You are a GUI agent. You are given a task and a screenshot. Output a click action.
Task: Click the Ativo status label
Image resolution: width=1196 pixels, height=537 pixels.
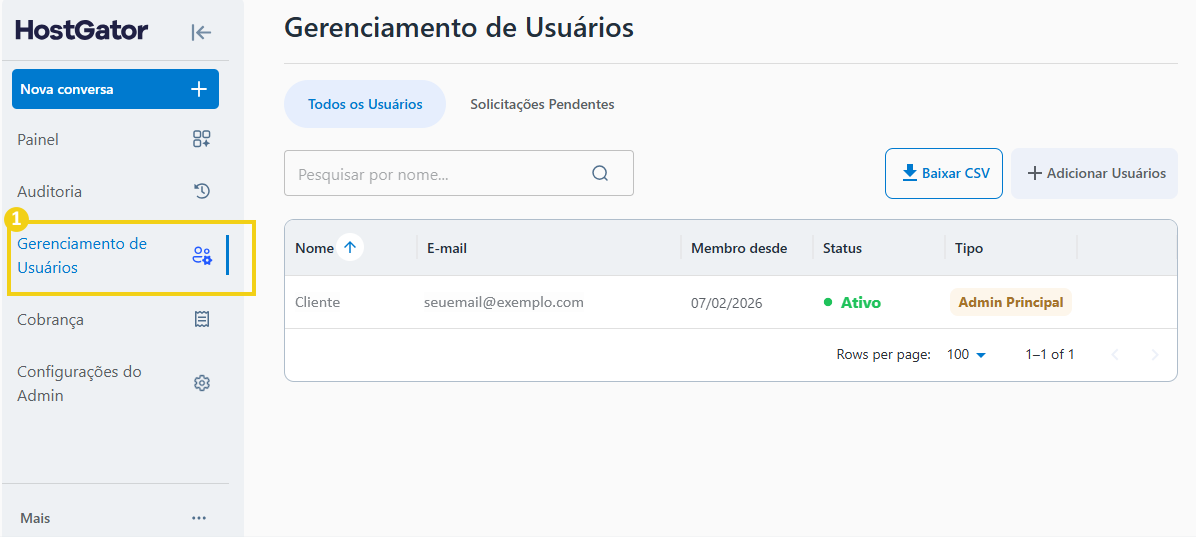[860, 303]
